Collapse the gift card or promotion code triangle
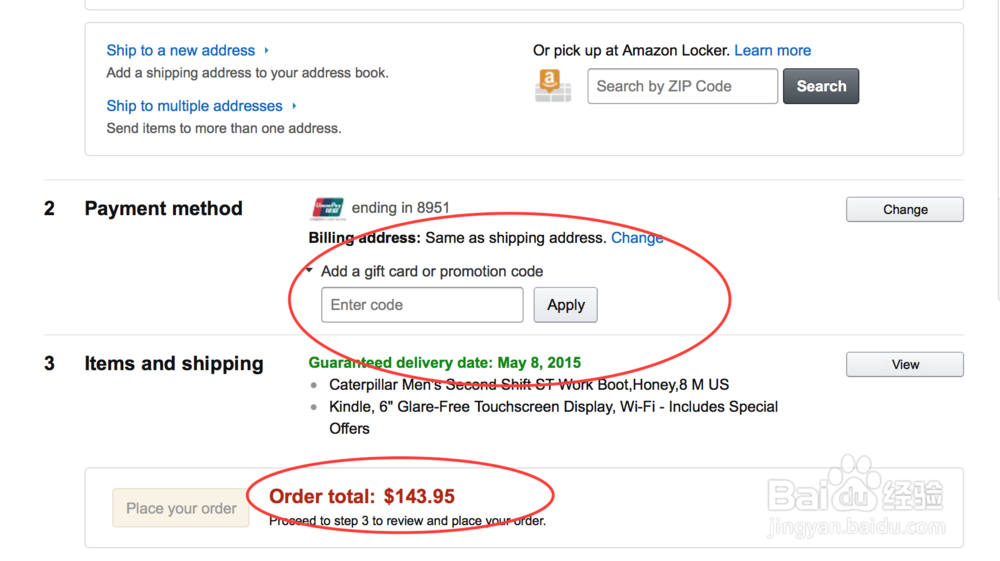 click(x=310, y=271)
